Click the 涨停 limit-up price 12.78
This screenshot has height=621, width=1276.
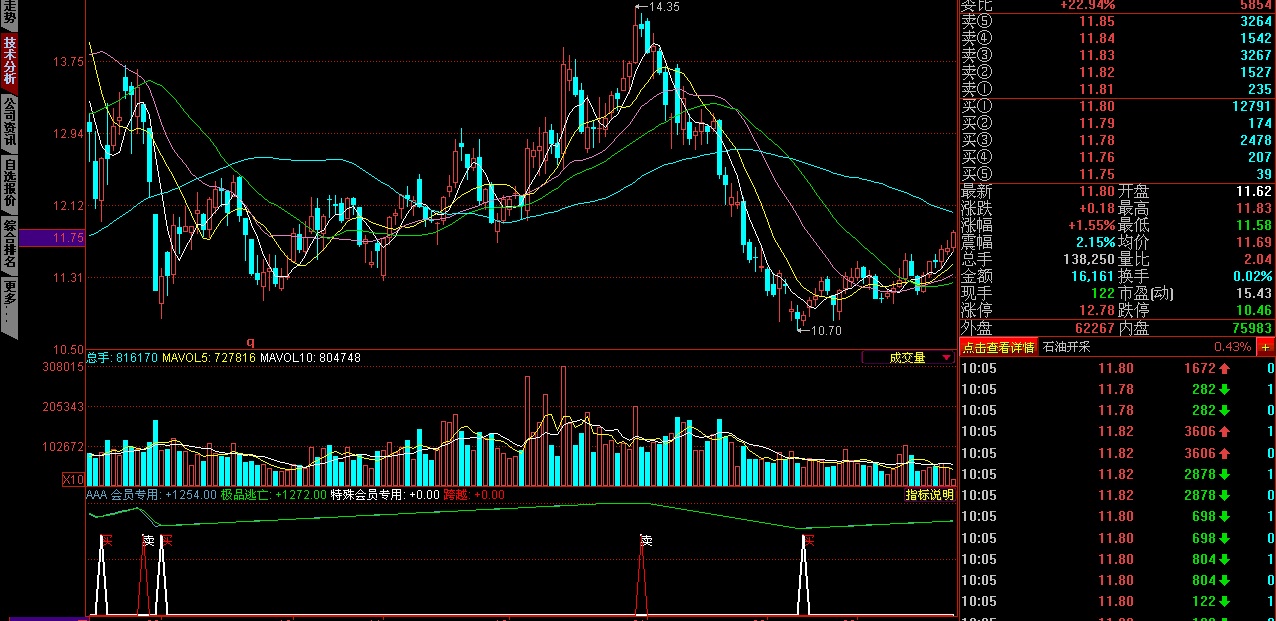[1097, 310]
